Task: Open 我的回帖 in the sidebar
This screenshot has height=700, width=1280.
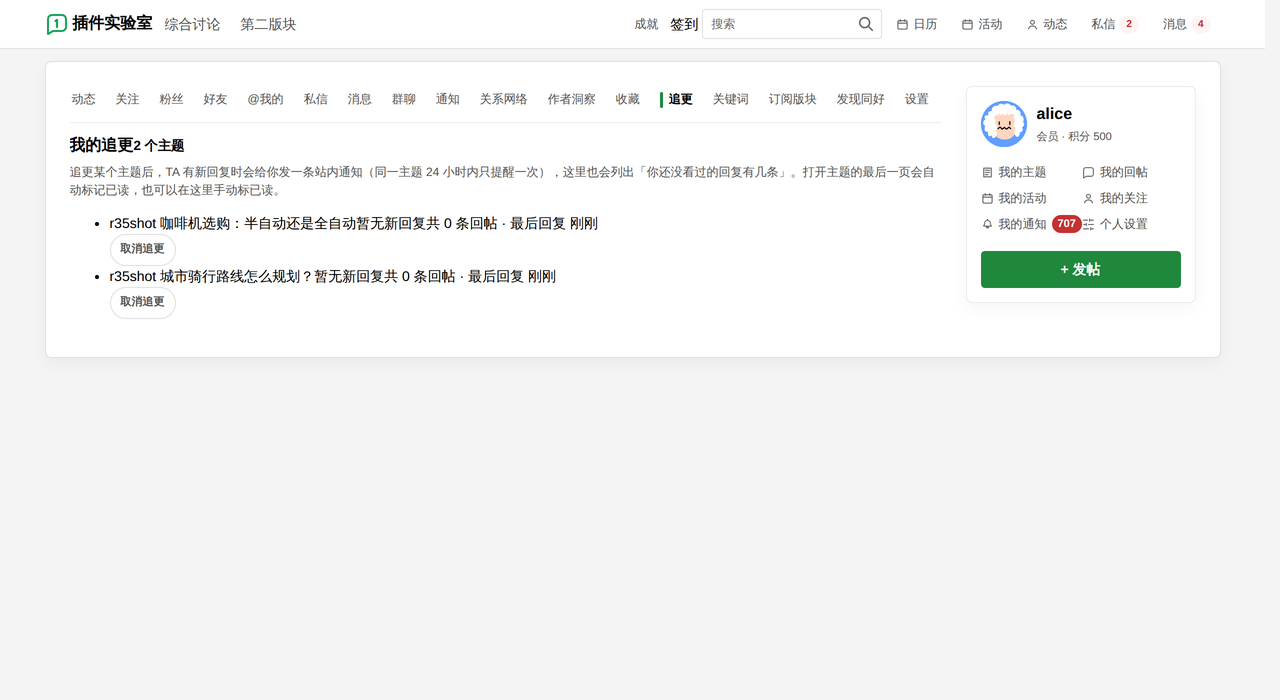Action: (x=1115, y=172)
